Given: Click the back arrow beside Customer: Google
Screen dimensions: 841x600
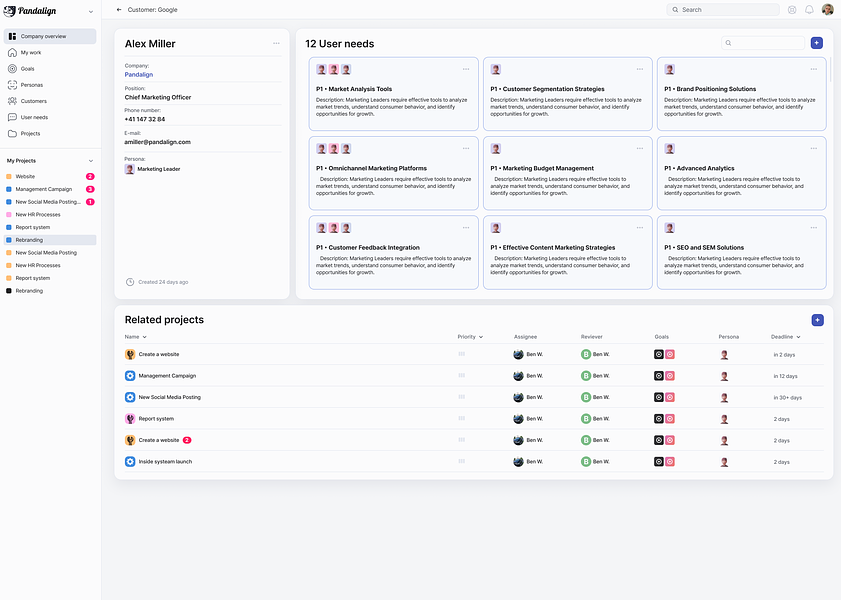Looking at the screenshot, I should (x=119, y=10).
